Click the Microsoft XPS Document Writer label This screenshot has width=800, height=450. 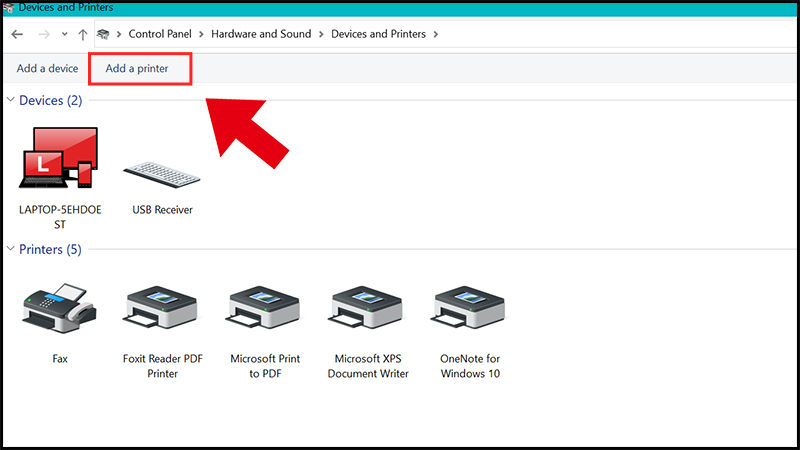pyautogui.click(x=368, y=366)
